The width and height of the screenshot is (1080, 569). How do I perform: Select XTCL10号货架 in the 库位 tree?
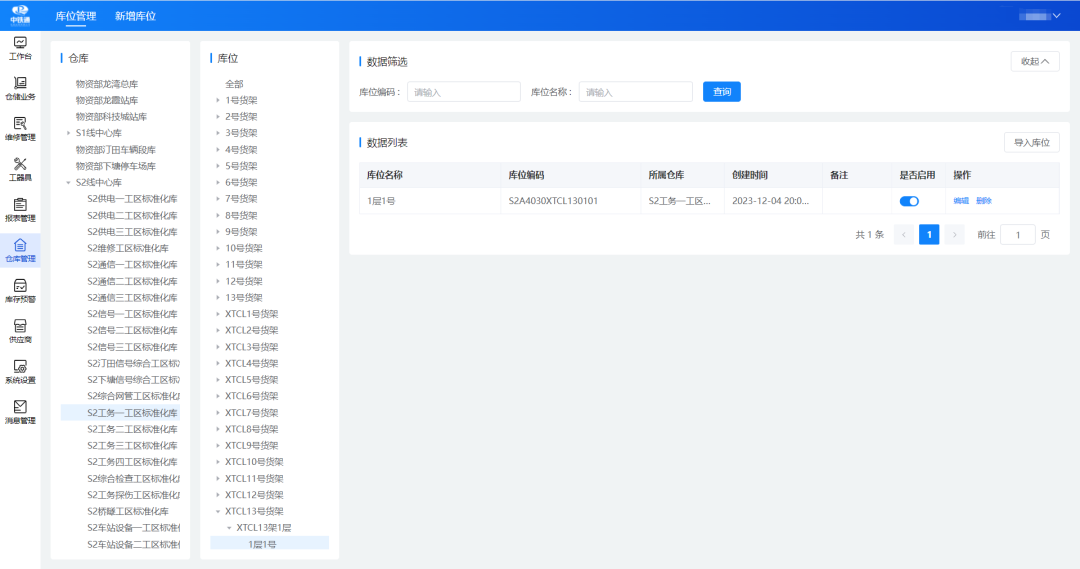tap(254, 462)
